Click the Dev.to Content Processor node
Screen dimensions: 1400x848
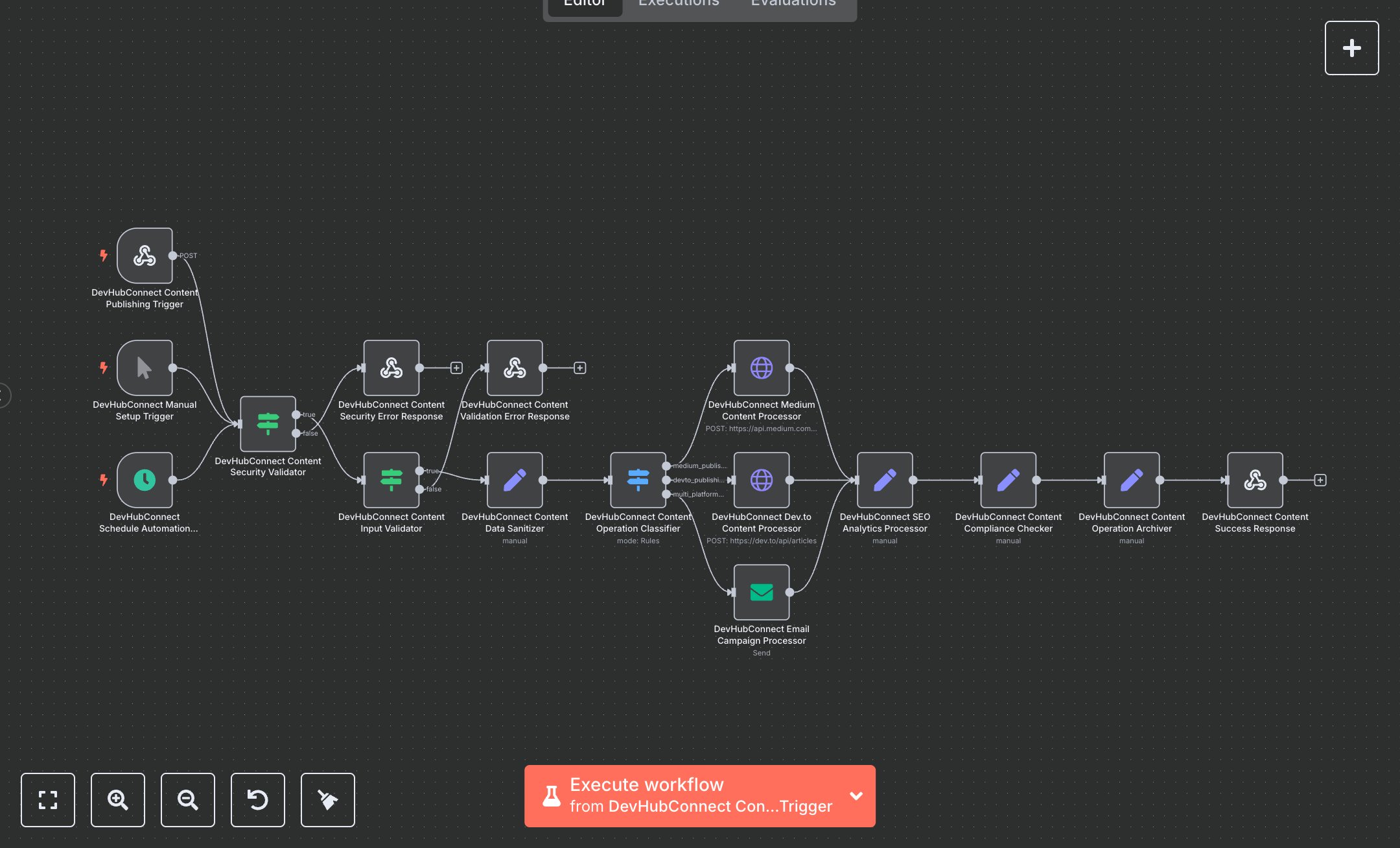(x=761, y=480)
